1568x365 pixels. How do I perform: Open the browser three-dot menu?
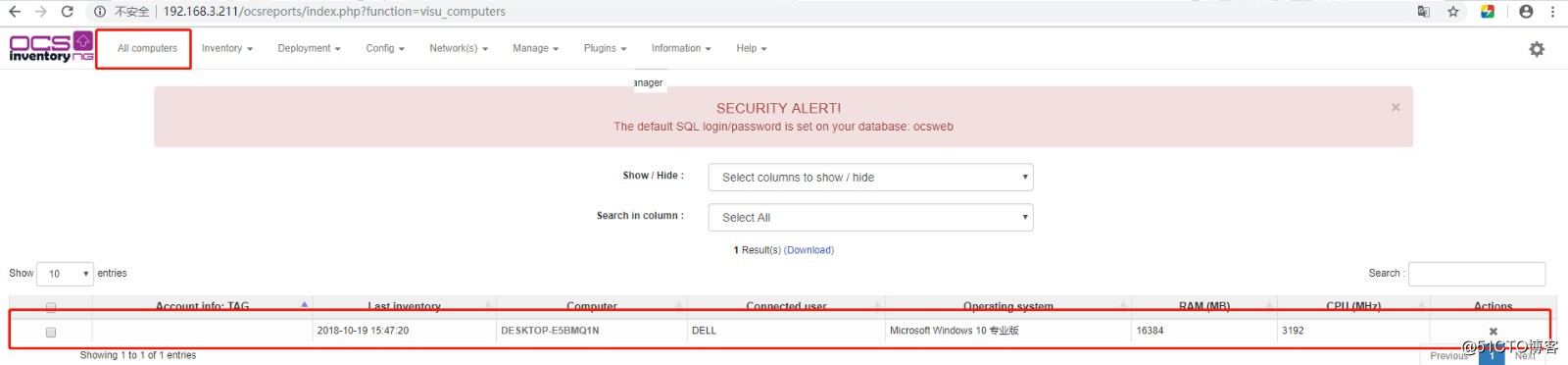pyautogui.click(x=1553, y=12)
